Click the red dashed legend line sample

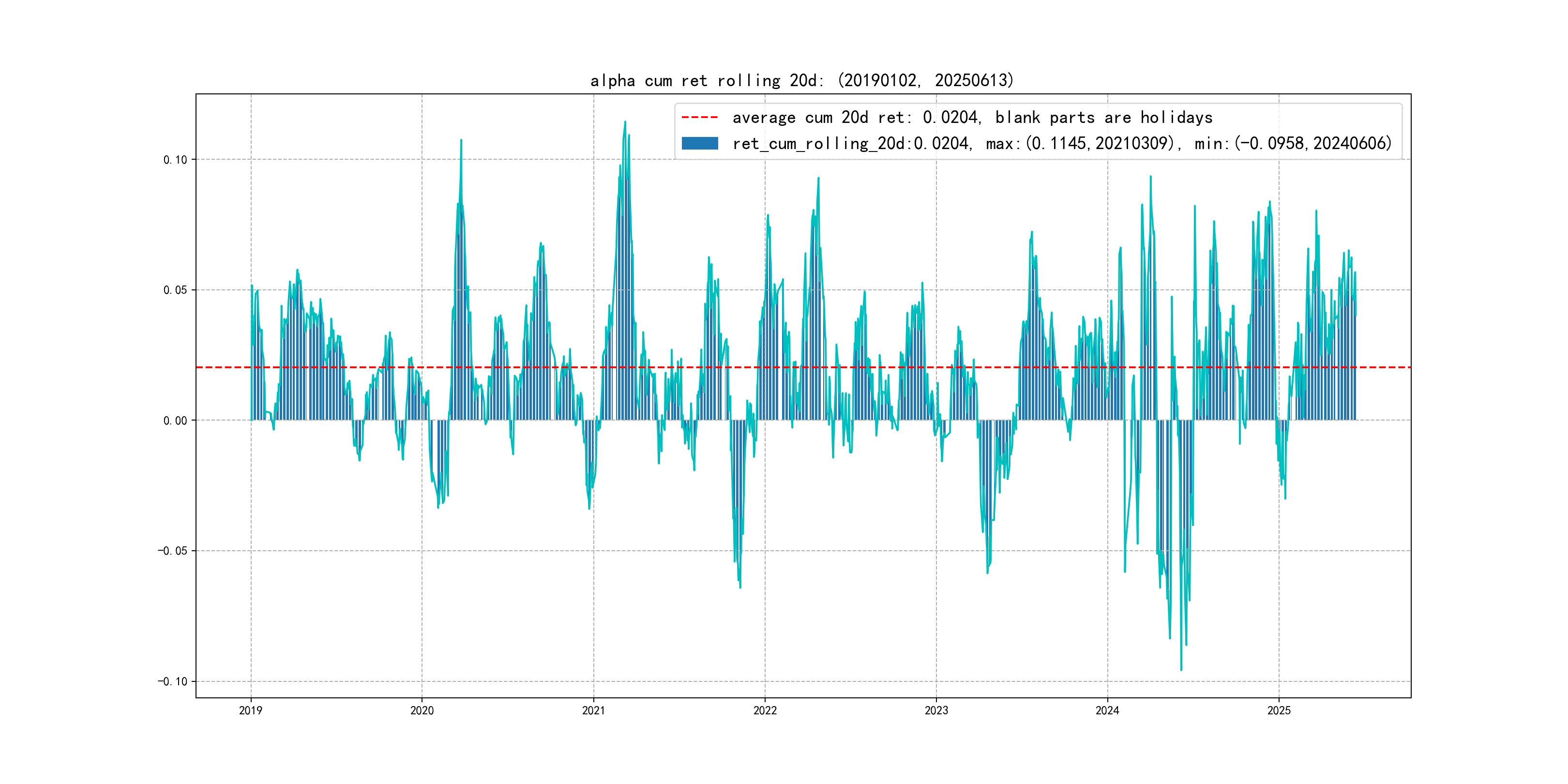[699, 117]
